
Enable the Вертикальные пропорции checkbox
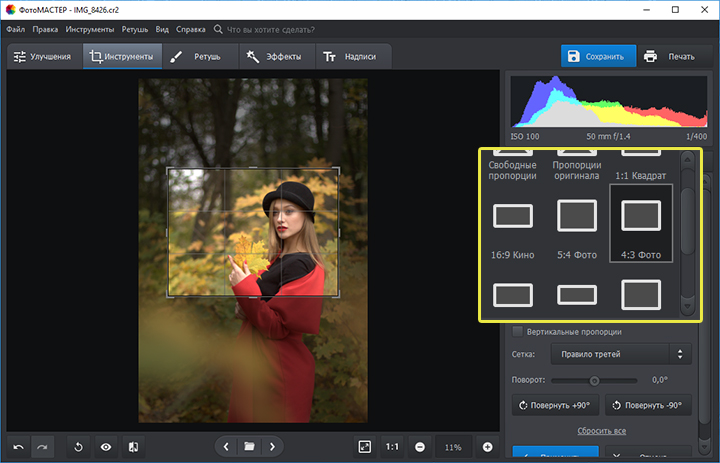[517, 331]
